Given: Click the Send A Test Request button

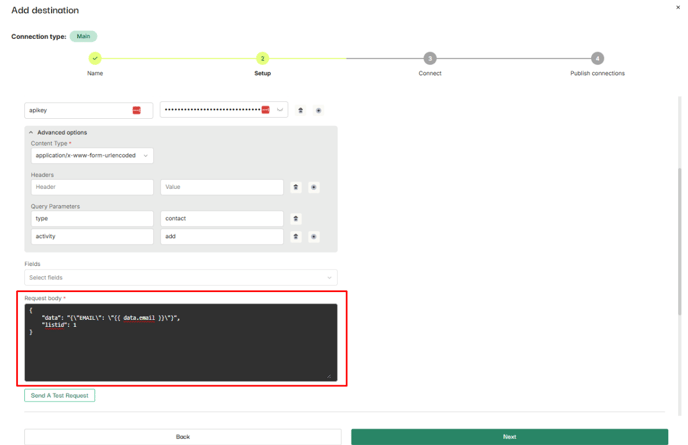Looking at the screenshot, I should coord(60,395).
